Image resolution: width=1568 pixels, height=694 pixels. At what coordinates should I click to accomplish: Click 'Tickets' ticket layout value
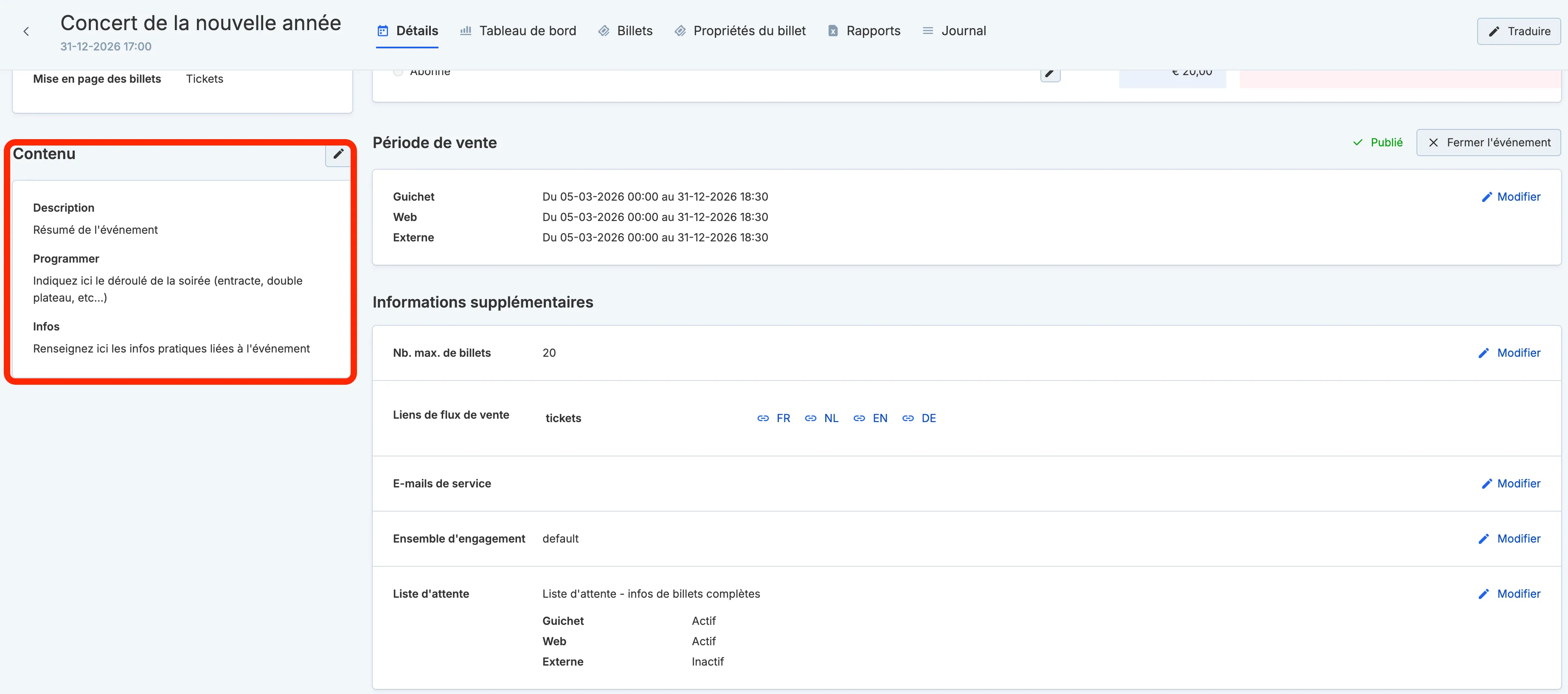tap(205, 79)
